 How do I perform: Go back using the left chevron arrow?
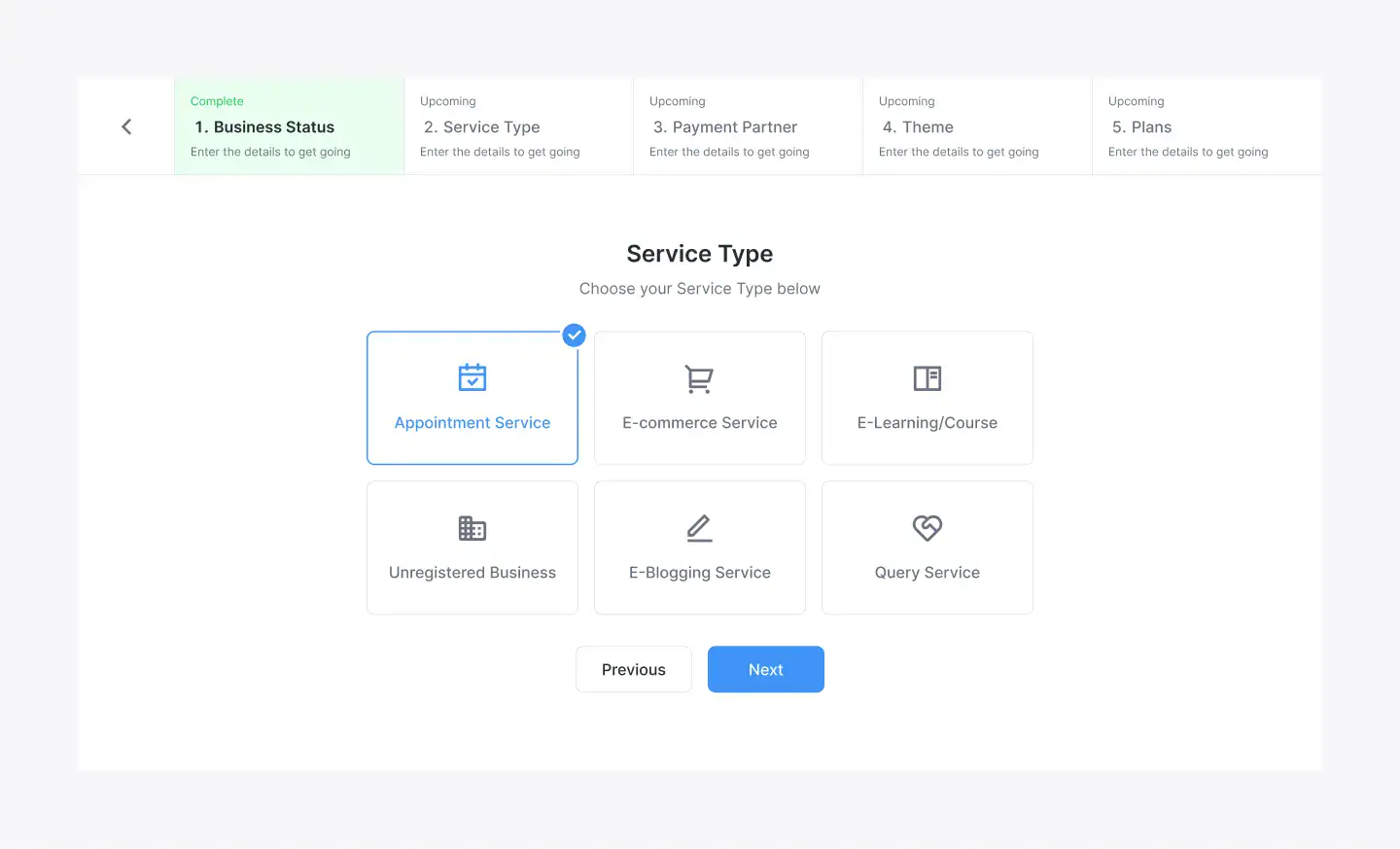click(126, 126)
